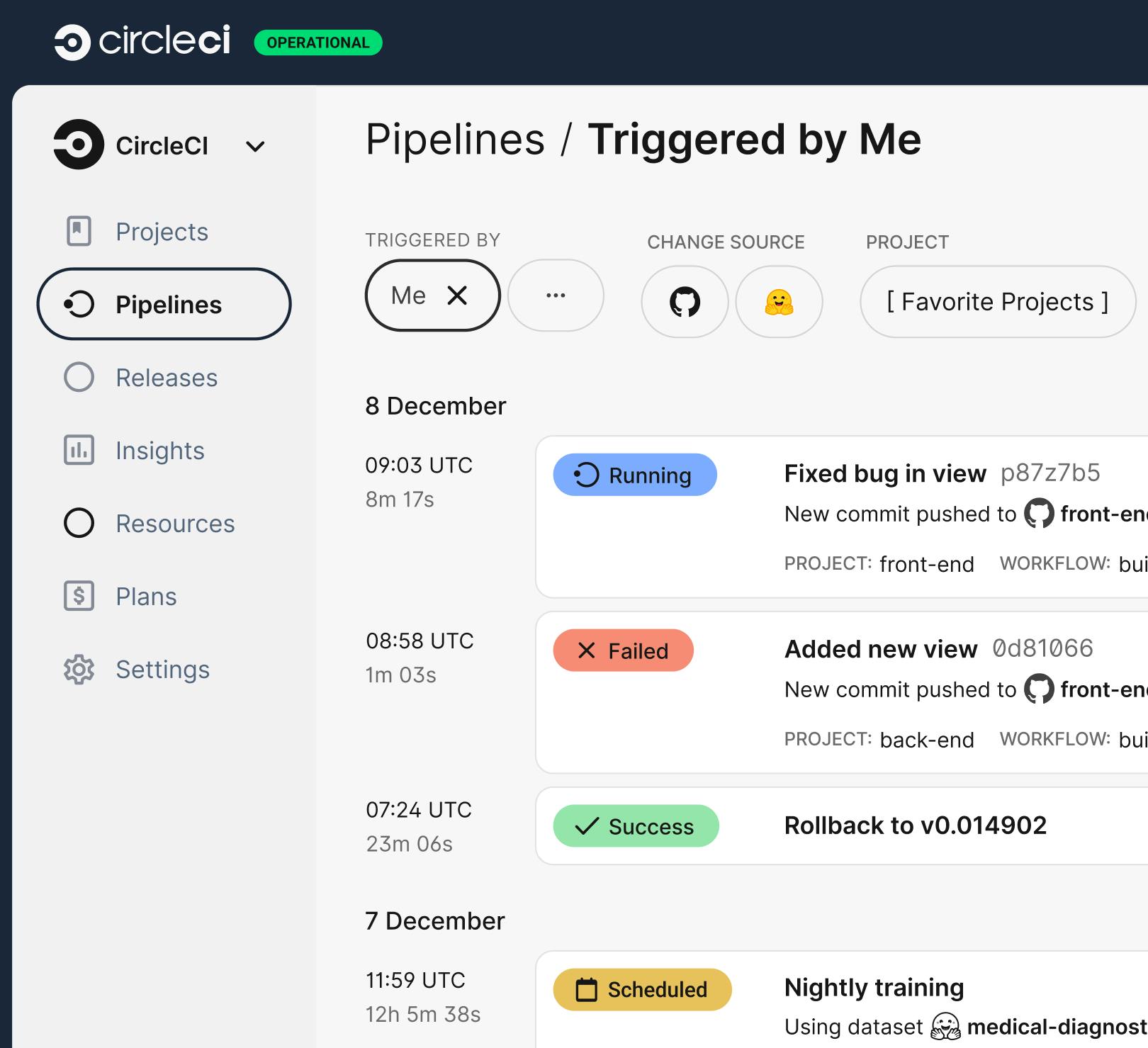Image resolution: width=1148 pixels, height=1048 pixels.
Task: Toggle the Running status badge
Action: [x=634, y=475]
